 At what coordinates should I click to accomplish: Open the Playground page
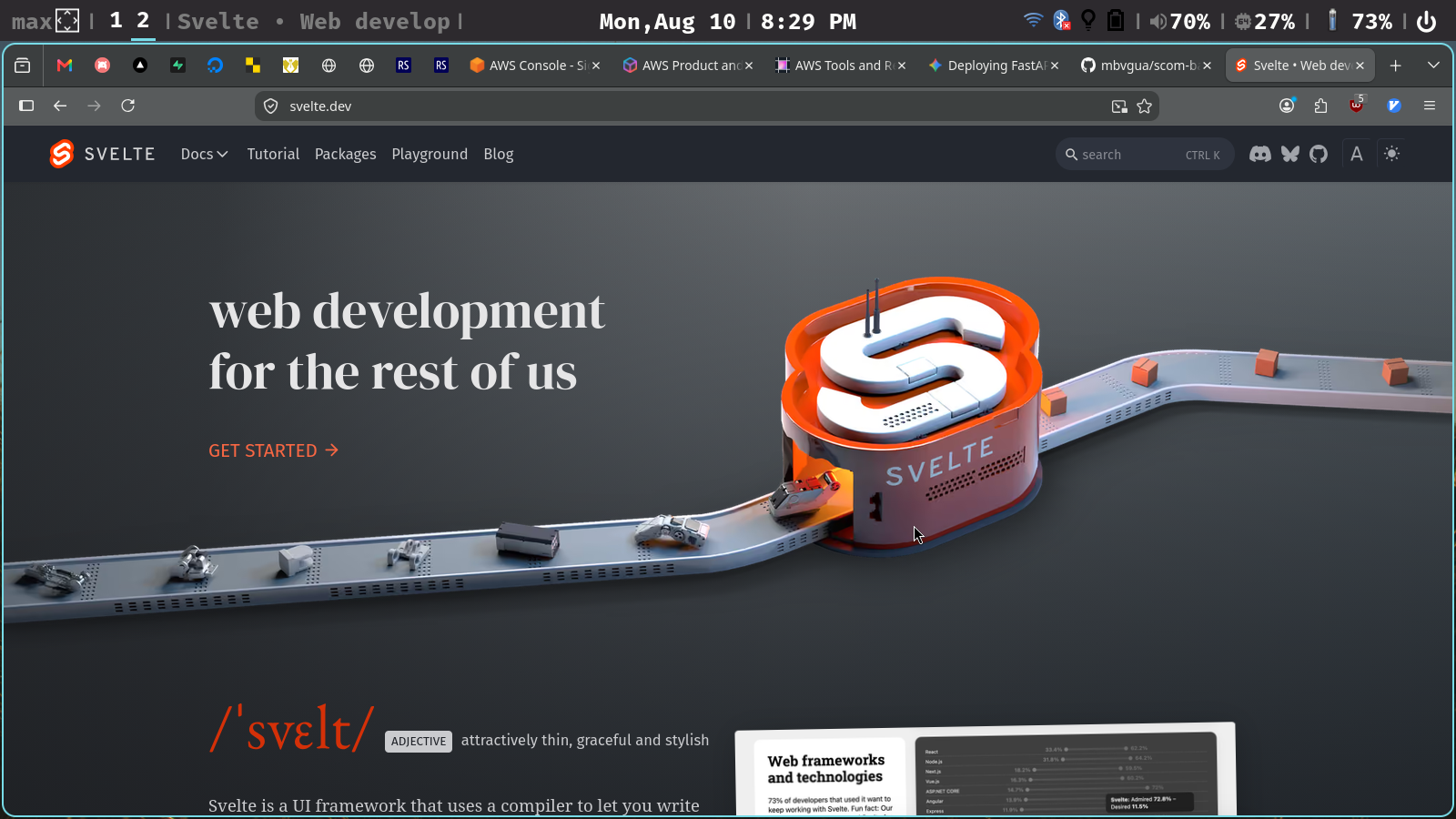[430, 155]
